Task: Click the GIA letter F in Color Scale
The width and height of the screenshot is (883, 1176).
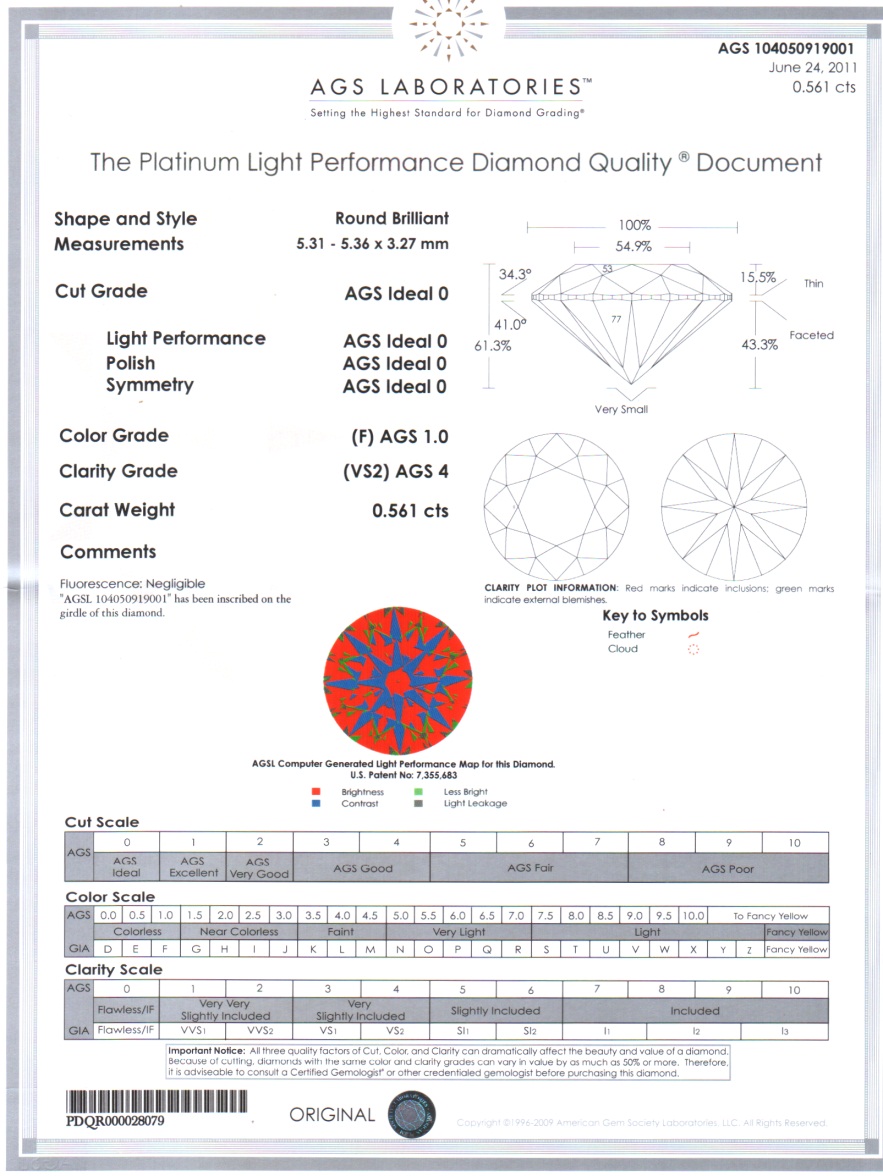Action: coord(165,949)
